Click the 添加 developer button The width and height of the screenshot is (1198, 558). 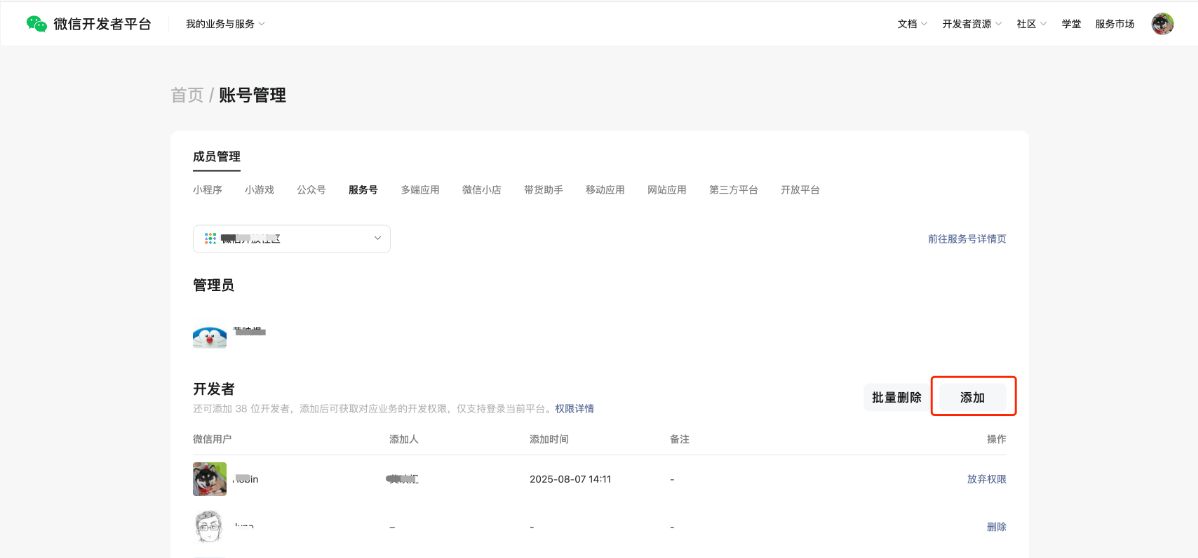pyautogui.click(x=973, y=397)
